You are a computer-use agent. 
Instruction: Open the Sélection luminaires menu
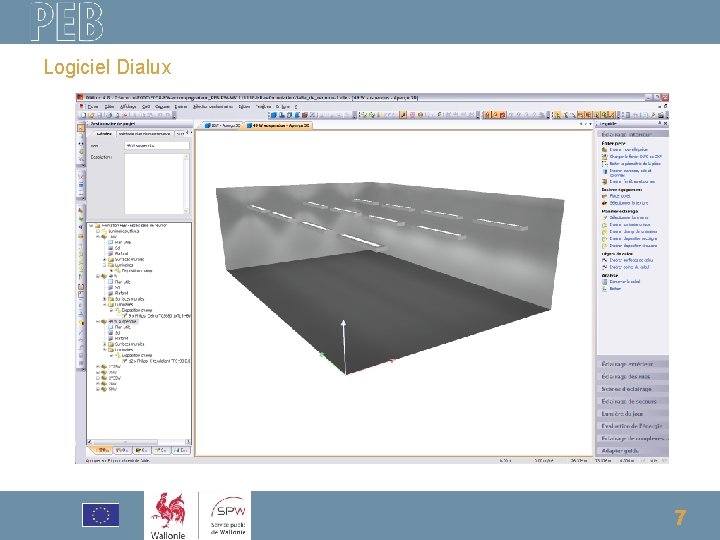[213, 107]
